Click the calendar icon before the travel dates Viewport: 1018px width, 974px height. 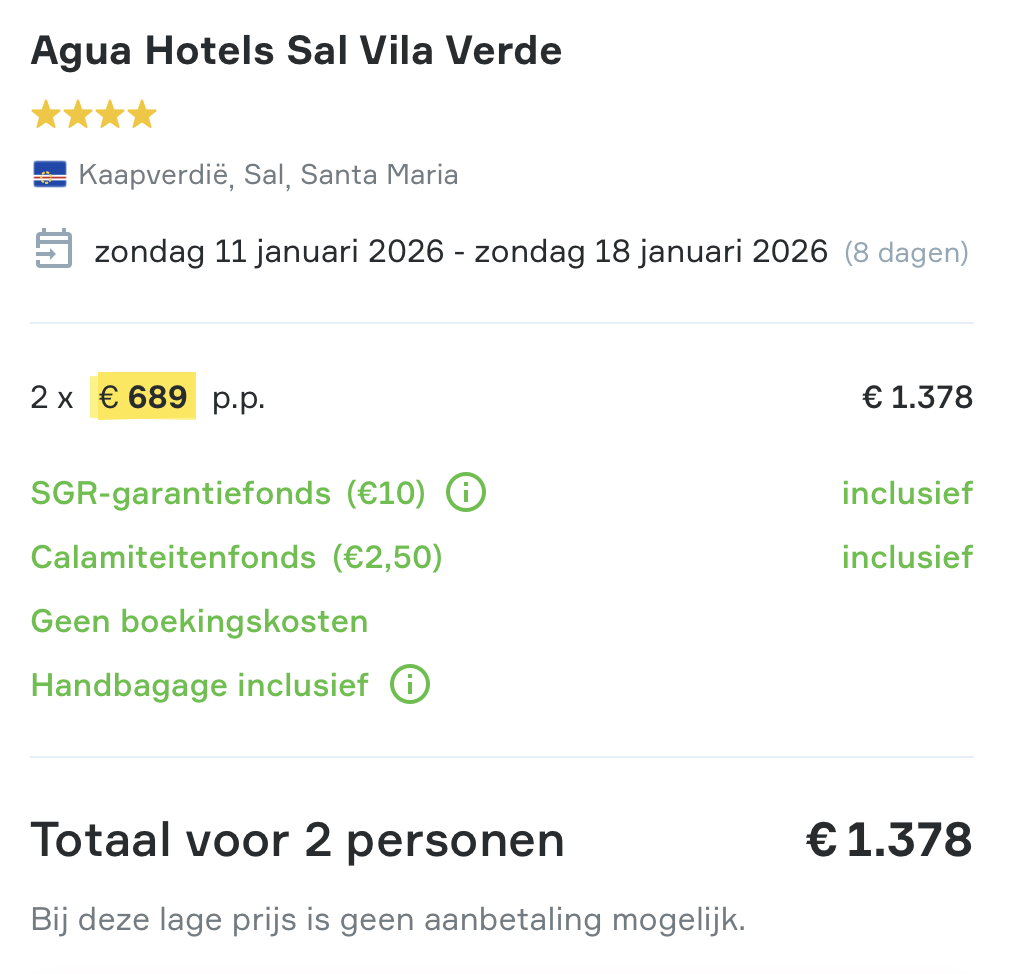click(x=54, y=250)
